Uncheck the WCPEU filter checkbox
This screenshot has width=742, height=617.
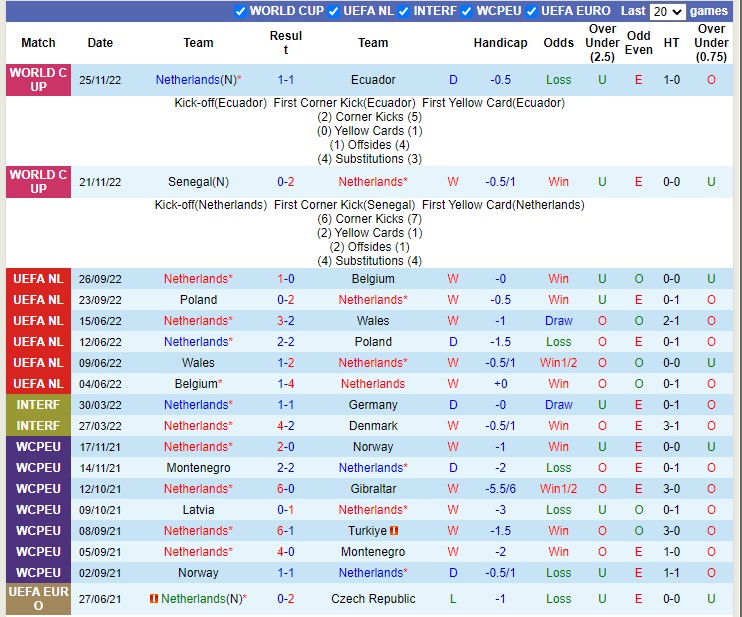(x=467, y=11)
